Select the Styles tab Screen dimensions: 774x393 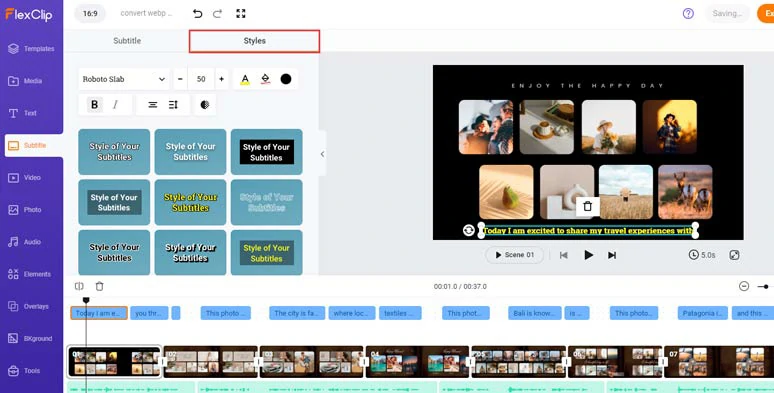tap(254, 41)
